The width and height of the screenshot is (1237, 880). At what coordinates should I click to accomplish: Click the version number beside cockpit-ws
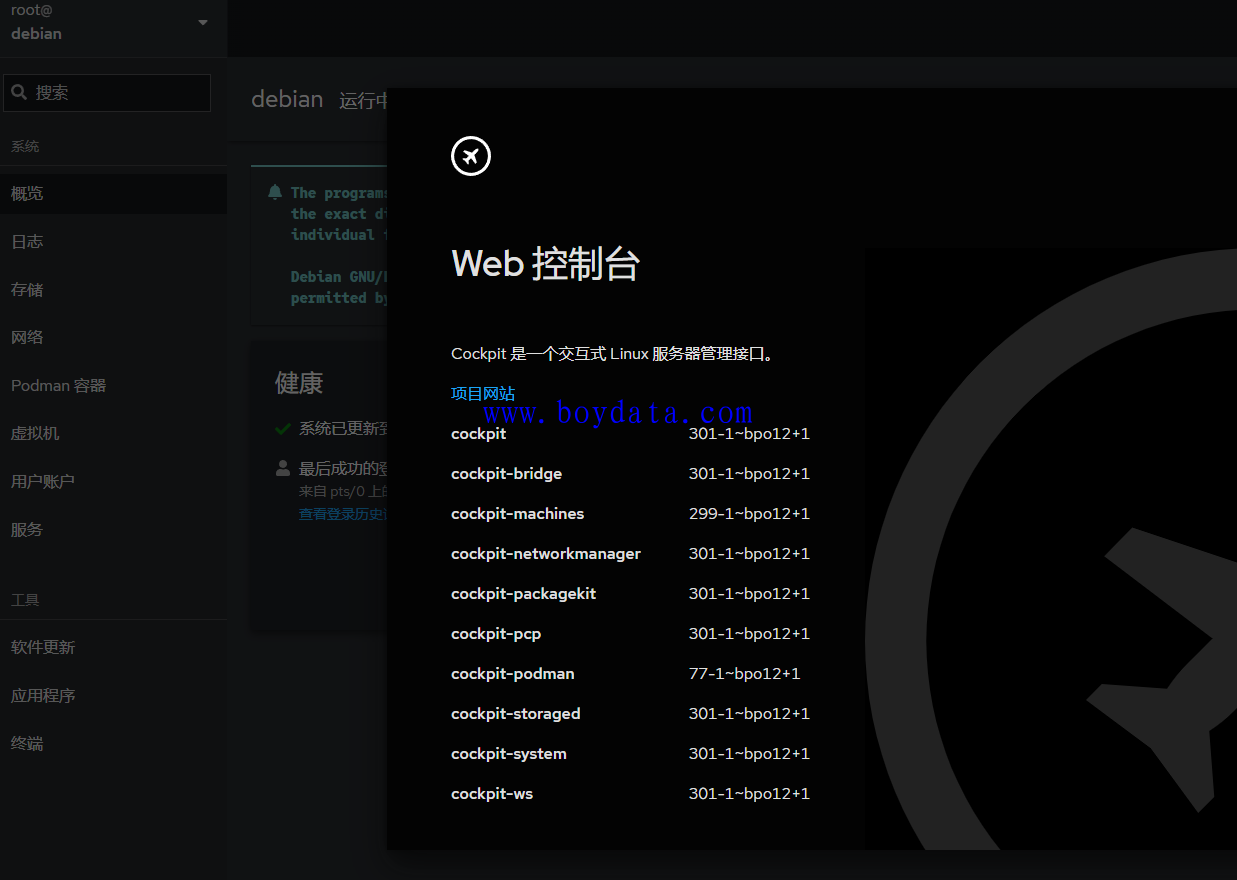[x=749, y=794]
